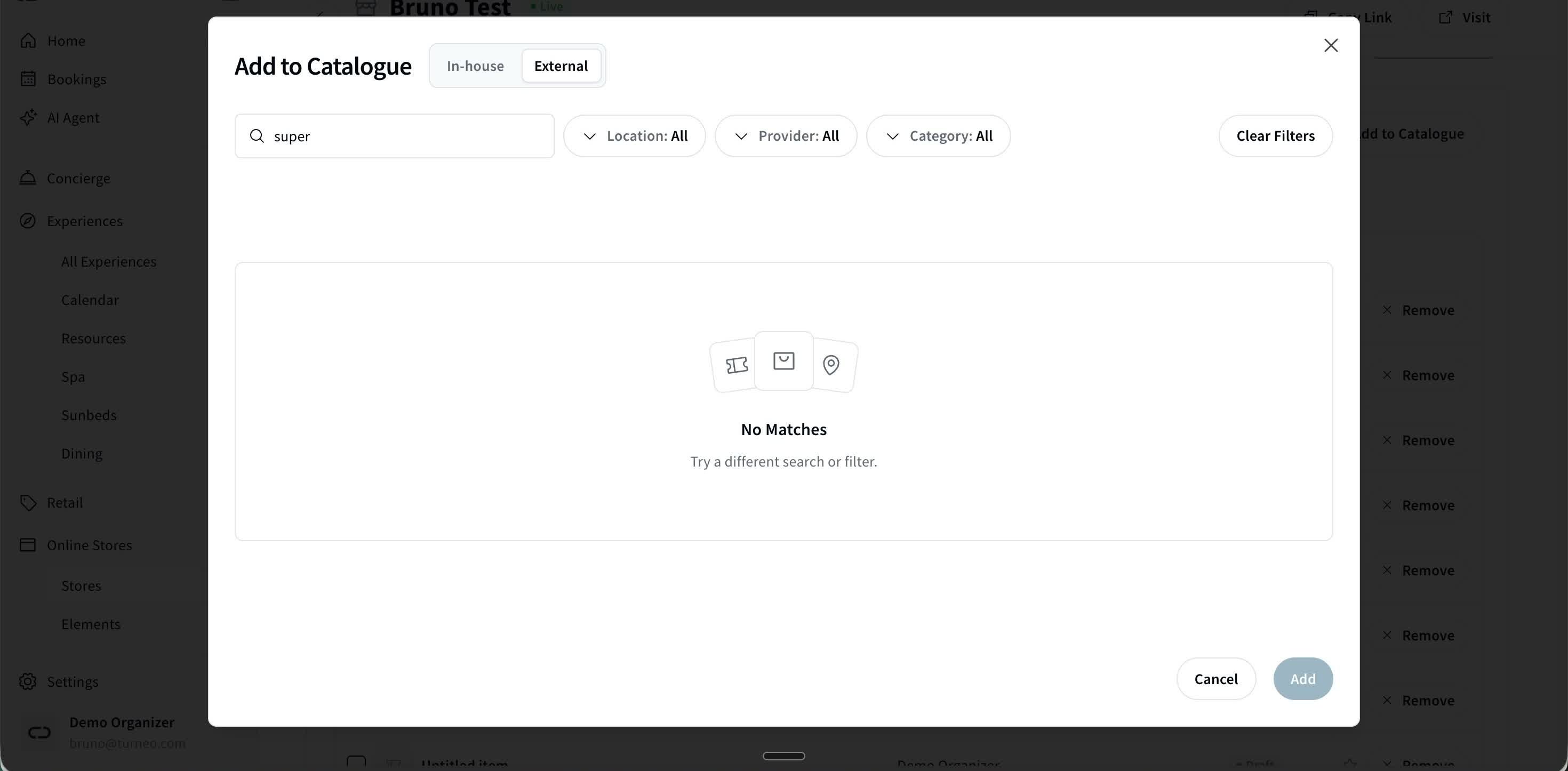The image size is (1568, 771).
Task: Click Clear Filters button
Action: click(1275, 136)
